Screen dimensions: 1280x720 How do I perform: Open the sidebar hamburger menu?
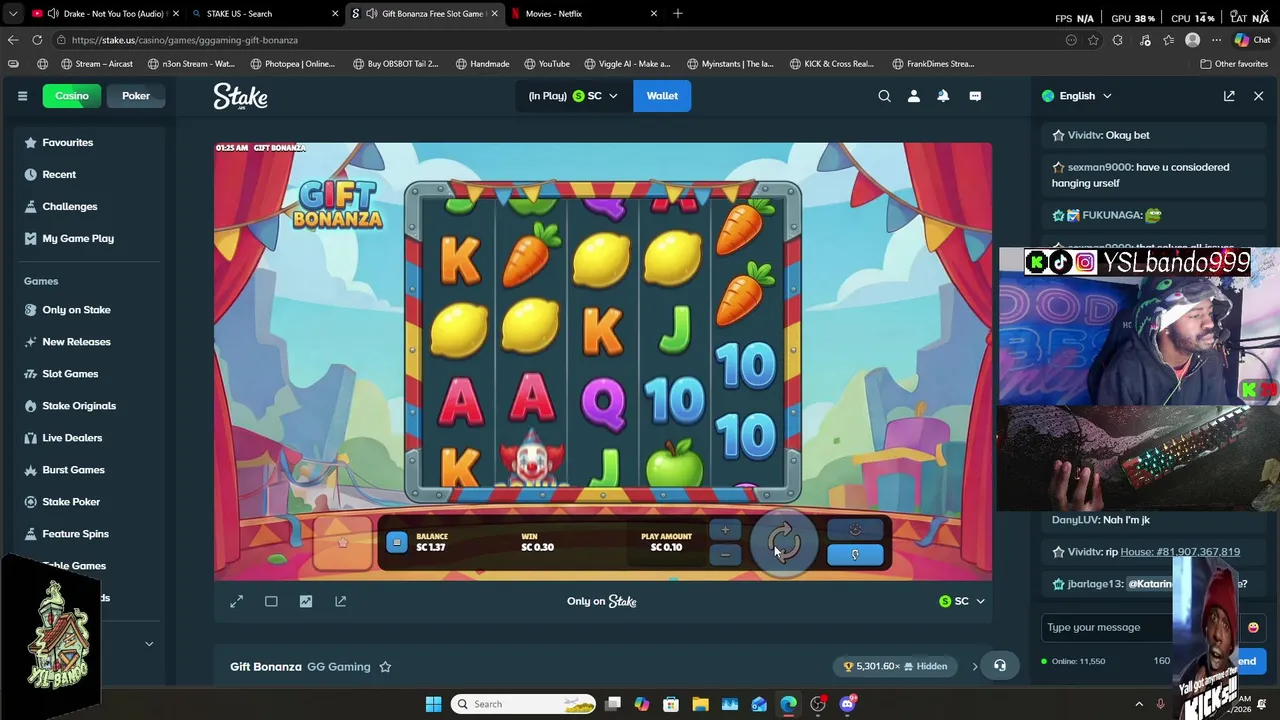click(x=22, y=96)
